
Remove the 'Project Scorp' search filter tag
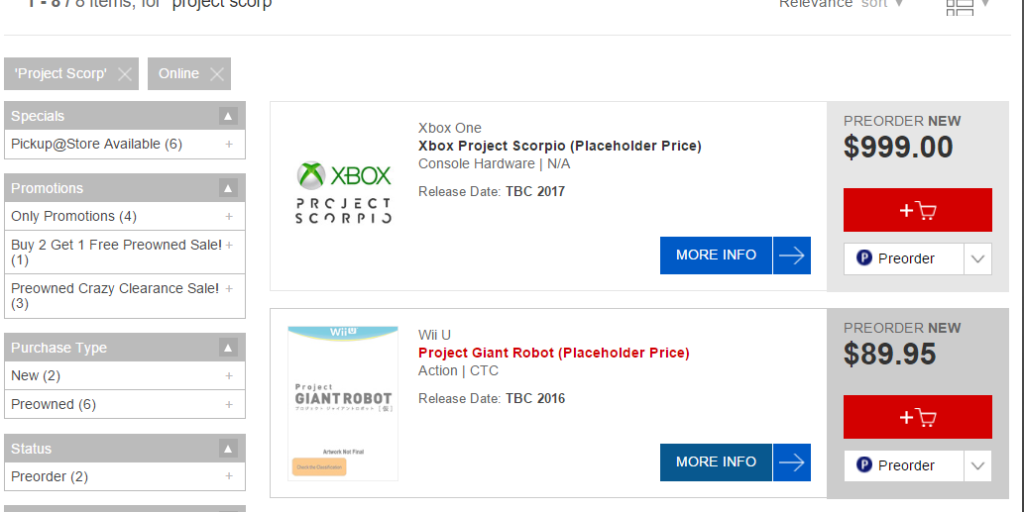tap(124, 74)
